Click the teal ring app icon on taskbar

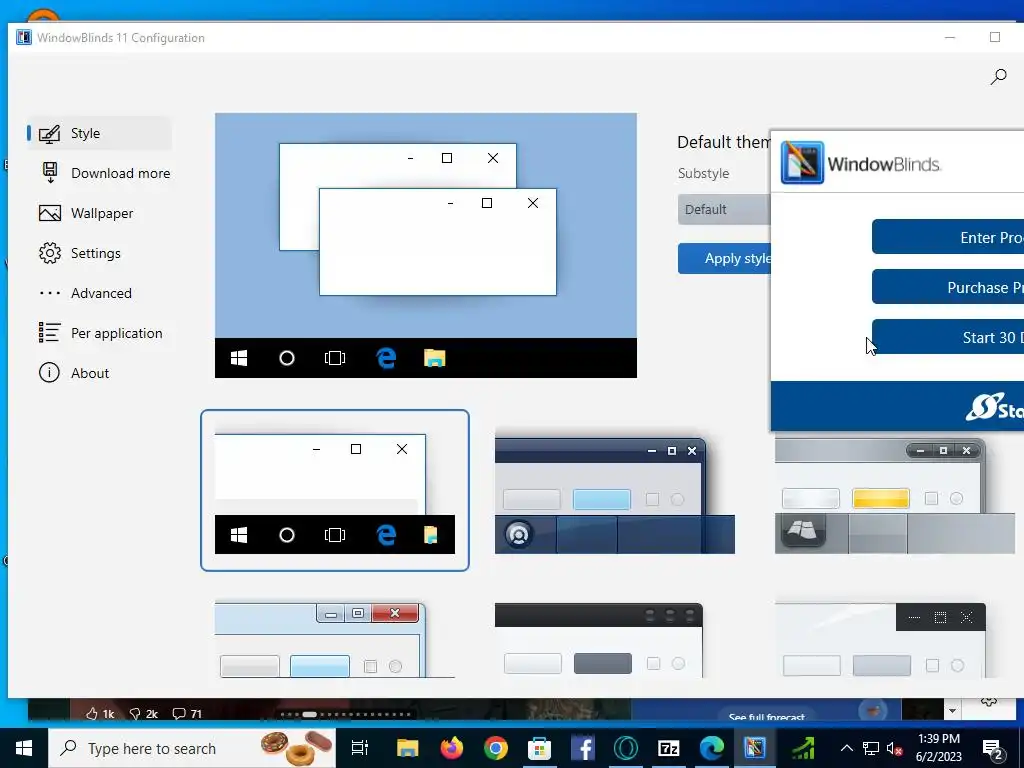pyautogui.click(x=626, y=748)
